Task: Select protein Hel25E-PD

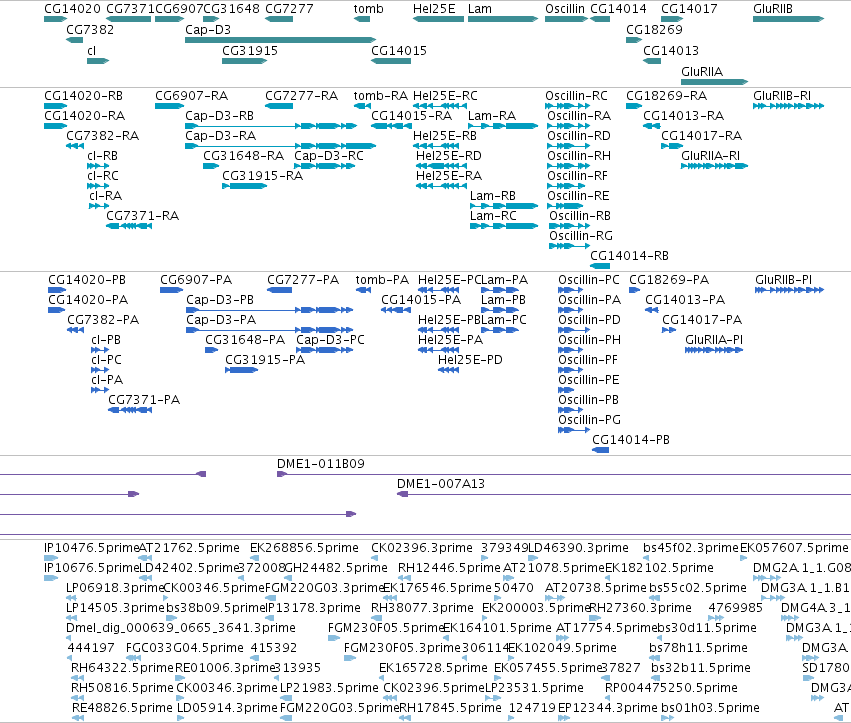Action: point(470,360)
